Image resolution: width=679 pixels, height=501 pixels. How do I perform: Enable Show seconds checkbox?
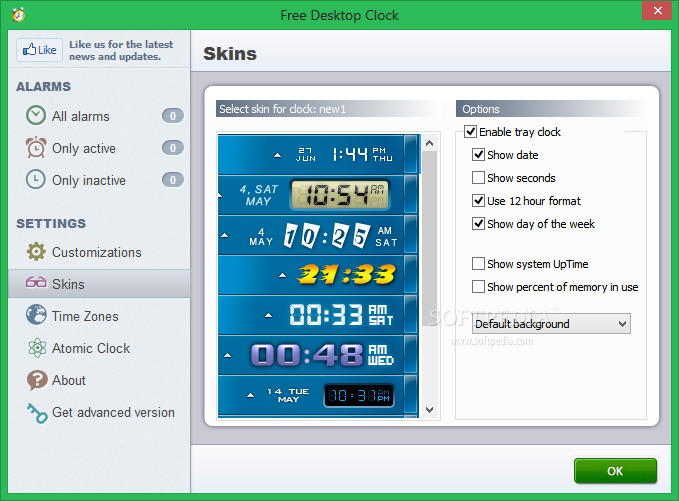(479, 178)
